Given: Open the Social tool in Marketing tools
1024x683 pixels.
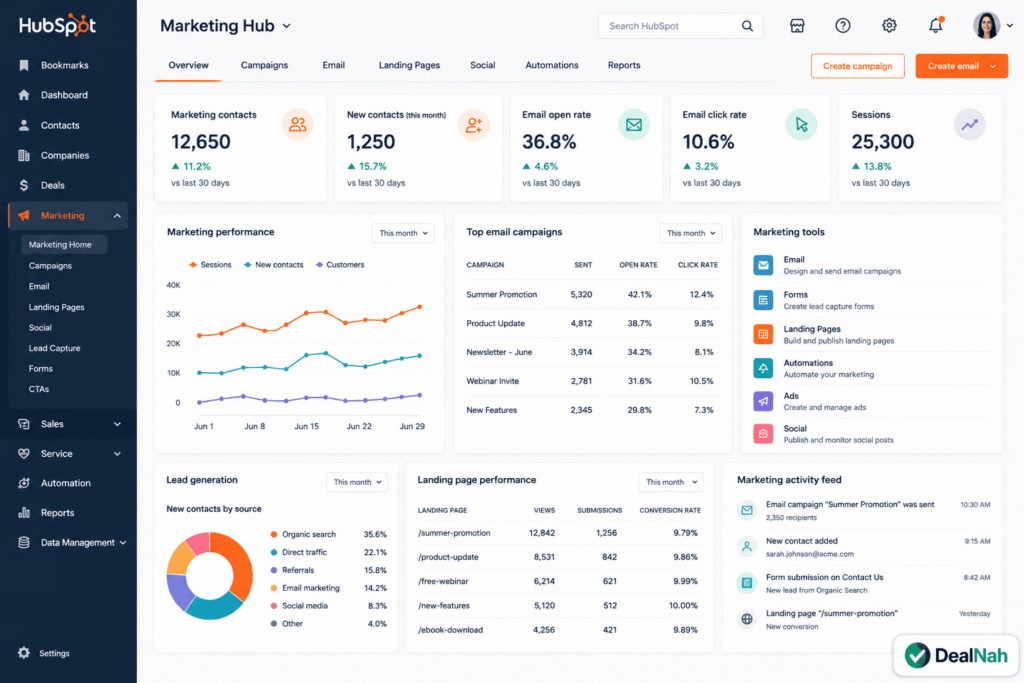Looking at the screenshot, I should pos(871,434).
